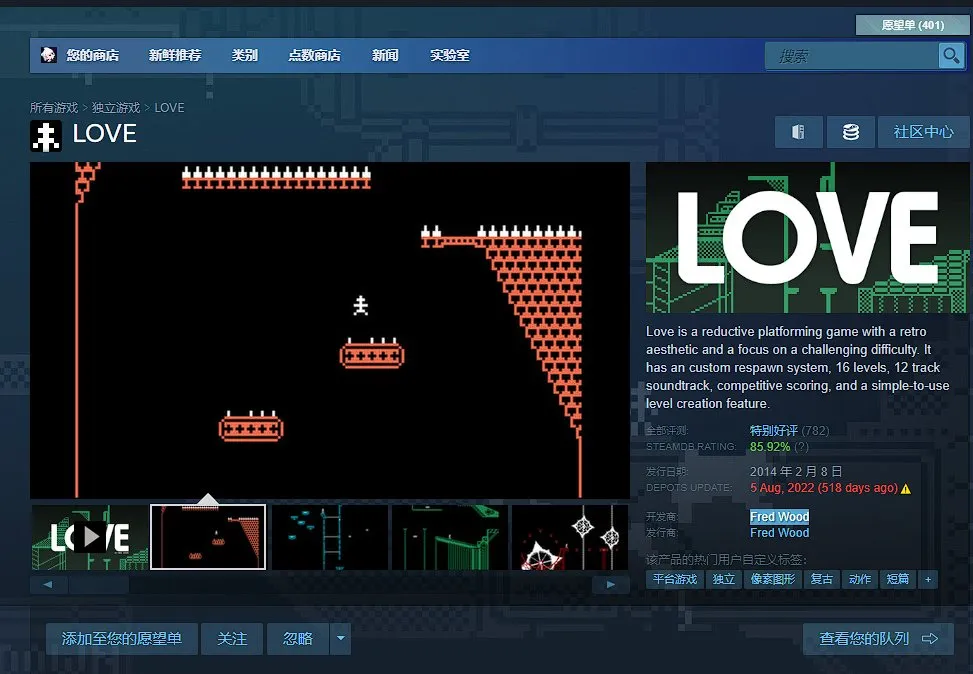Select the 像素图形 tag
Viewport: 973px width, 674px height.
click(773, 580)
